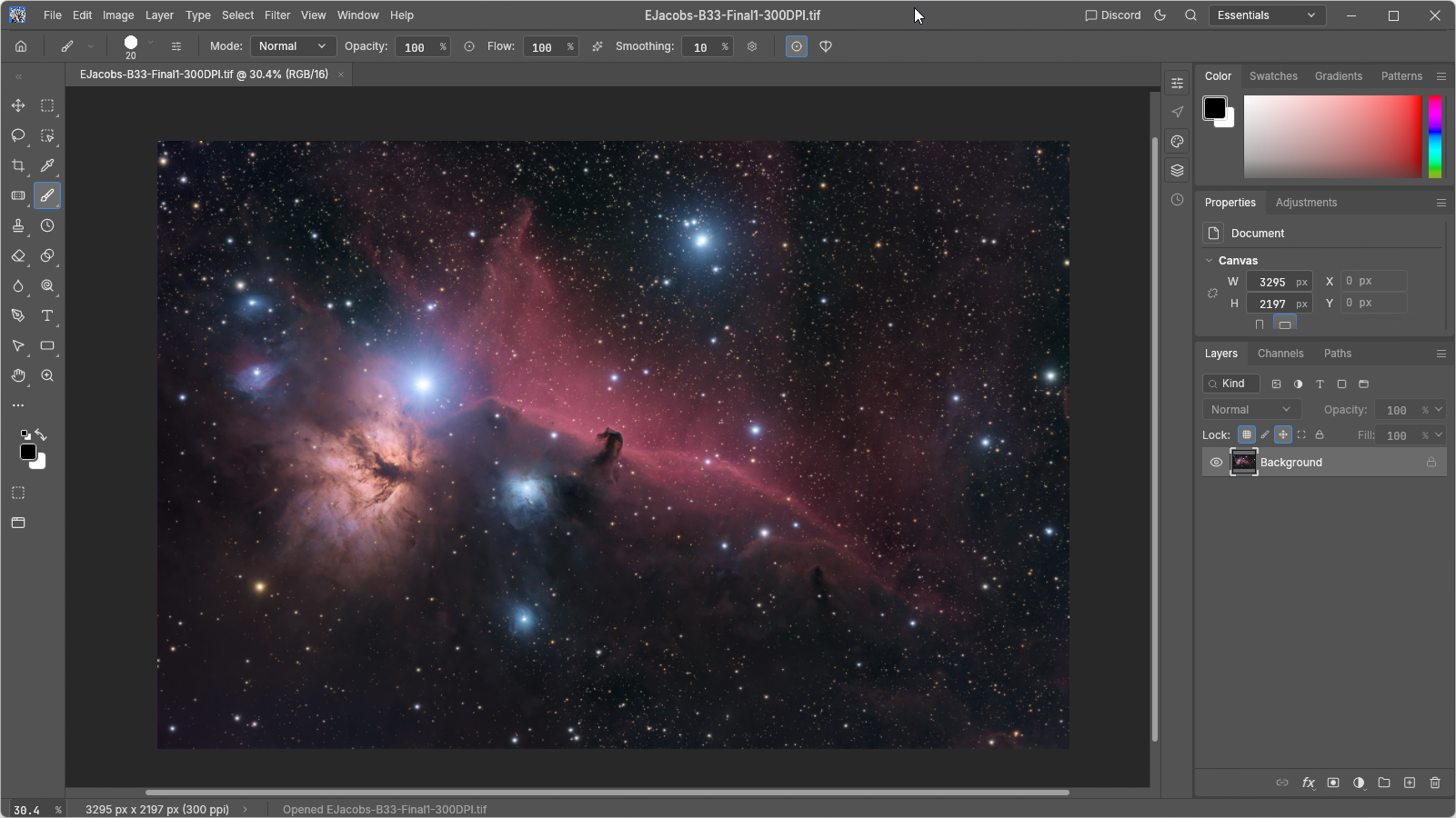Switch to the Swatches tab
The image size is (1456, 818).
pyautogui.click(x=1273, y=76)
